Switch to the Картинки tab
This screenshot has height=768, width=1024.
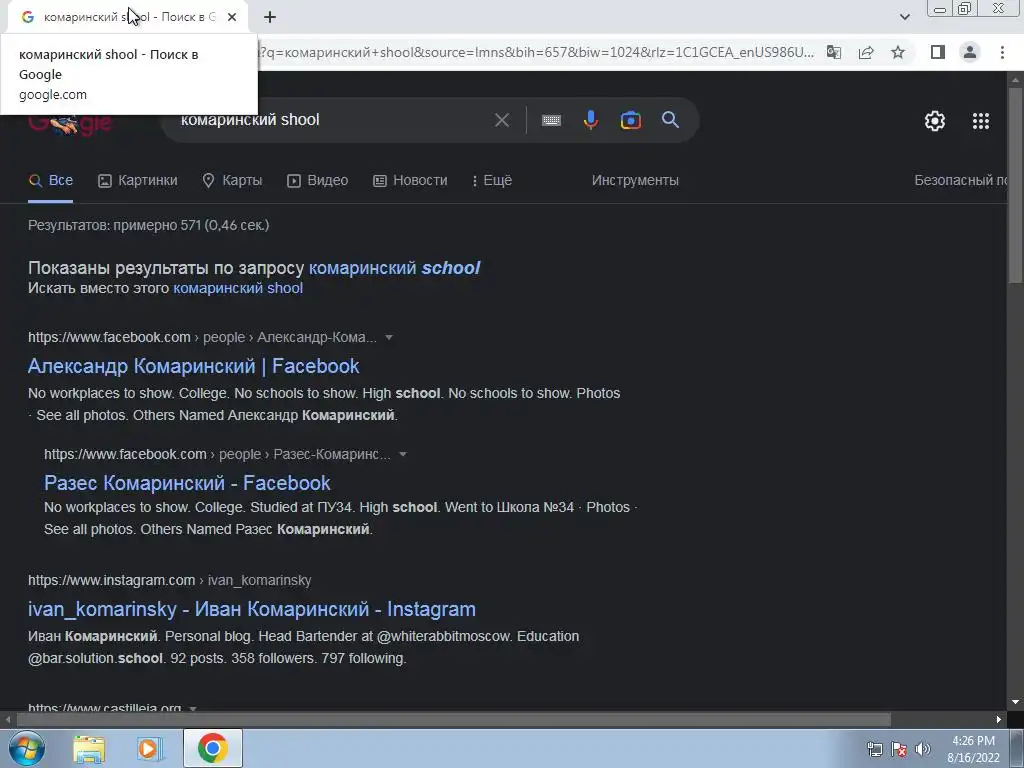138,180
